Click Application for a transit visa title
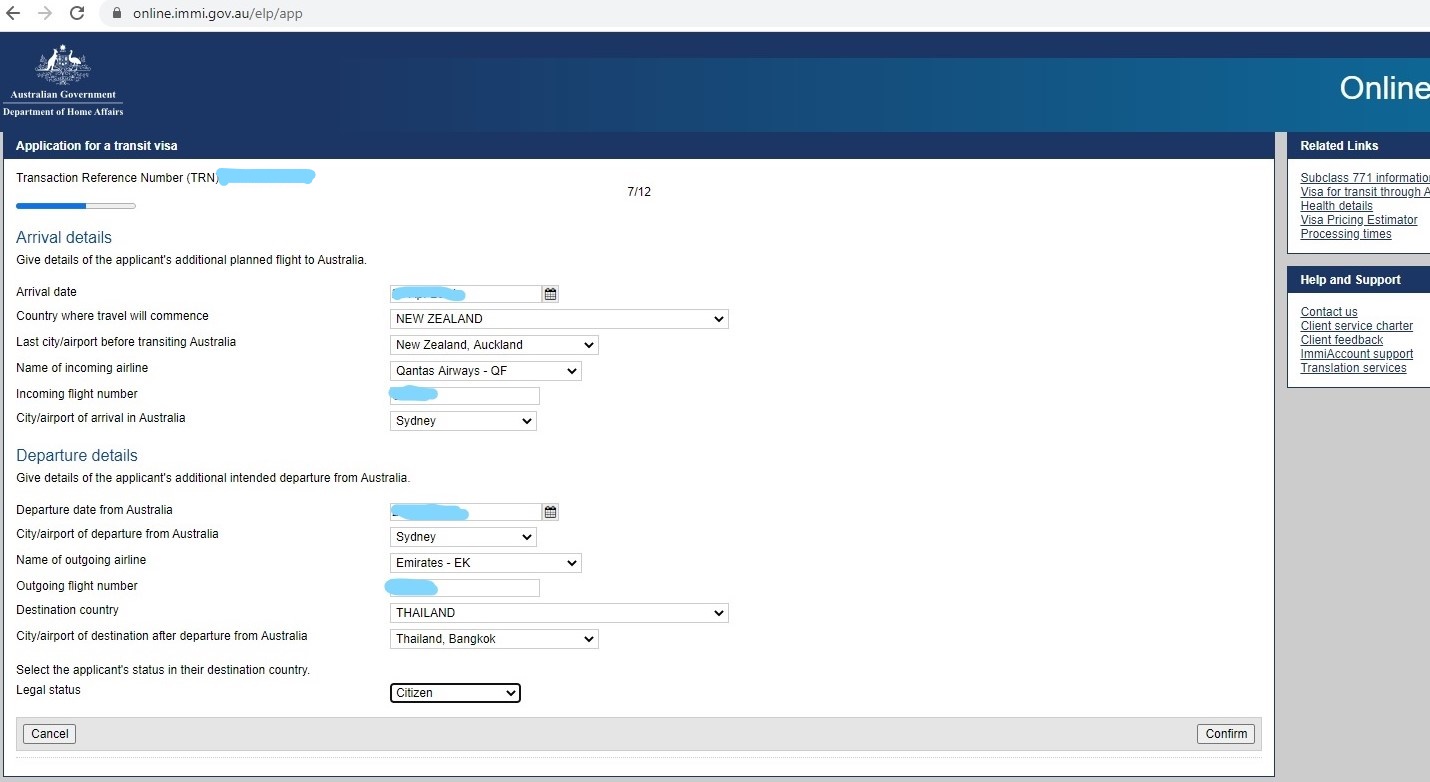Viewport: 1430px width, 782px height. [x=97, y=146]
